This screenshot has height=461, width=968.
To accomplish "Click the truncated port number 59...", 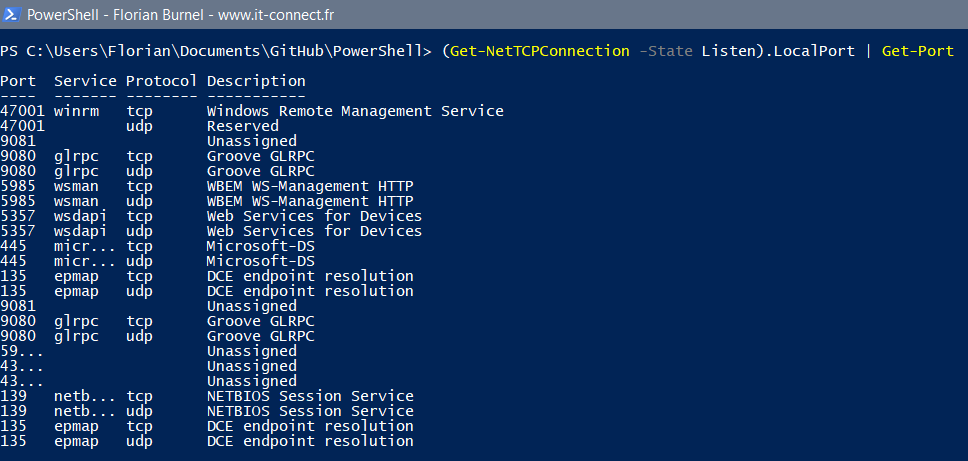I will 22,351.
